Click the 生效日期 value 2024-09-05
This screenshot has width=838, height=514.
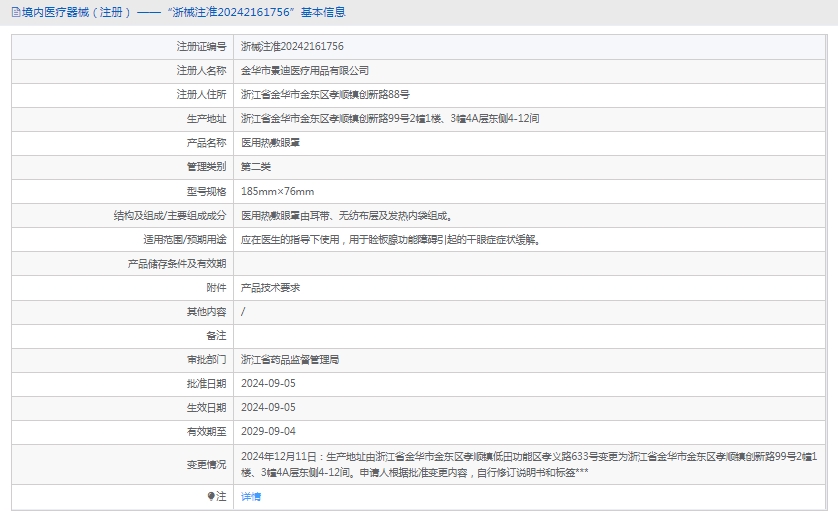tap(268, 408)
